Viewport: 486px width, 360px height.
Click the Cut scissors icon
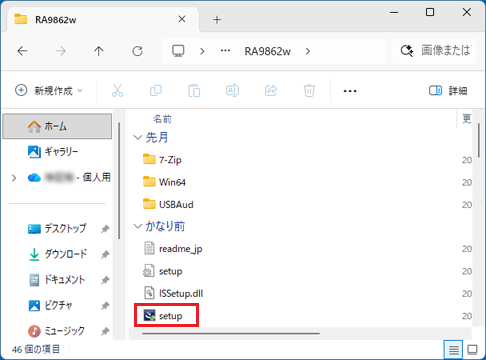pos(117,90)
